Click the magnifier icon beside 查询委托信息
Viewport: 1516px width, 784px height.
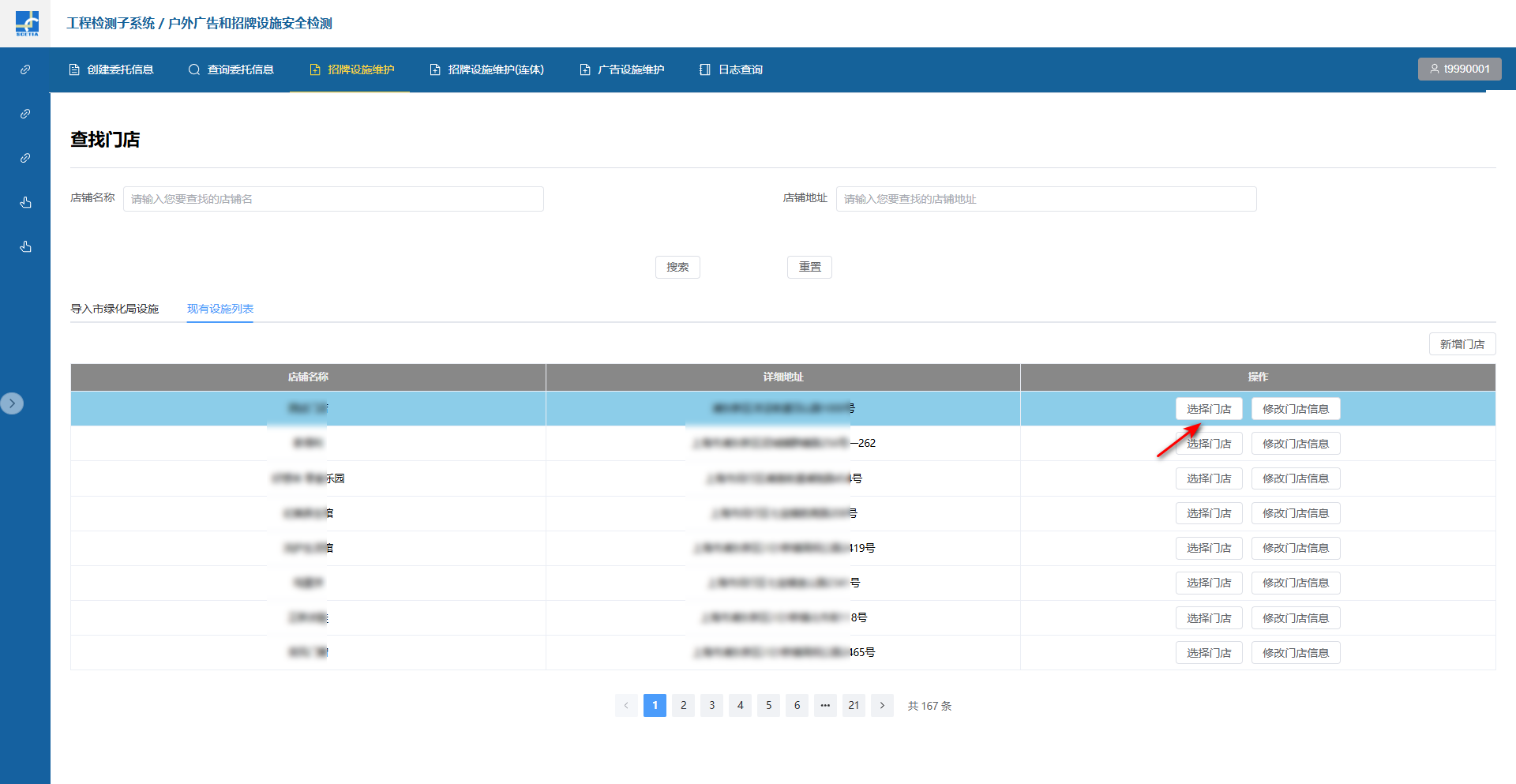click(194, 69)
